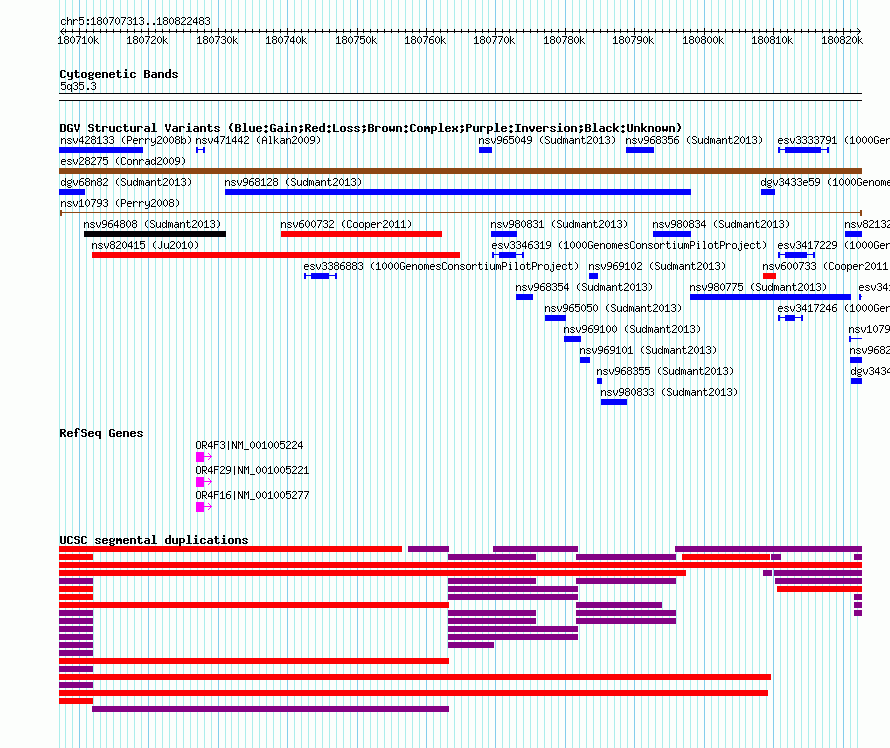This screenshot has height=748, width=890.
Task: Click the UCSC segmental duplications track title
Action: coord(154,540)
